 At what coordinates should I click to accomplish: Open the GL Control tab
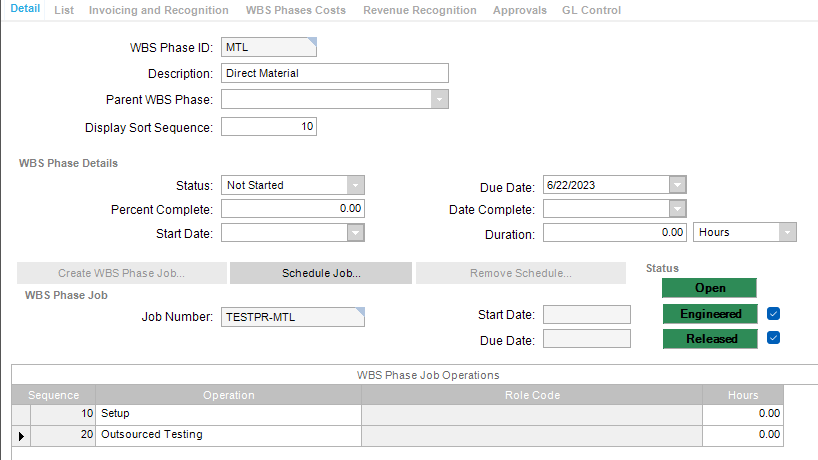pyautogui.click(x=591, y=10)
